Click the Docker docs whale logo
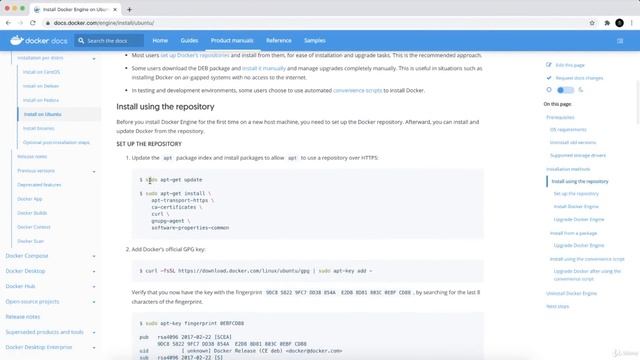Screen dimensions: 640x360 click(16, 40)
